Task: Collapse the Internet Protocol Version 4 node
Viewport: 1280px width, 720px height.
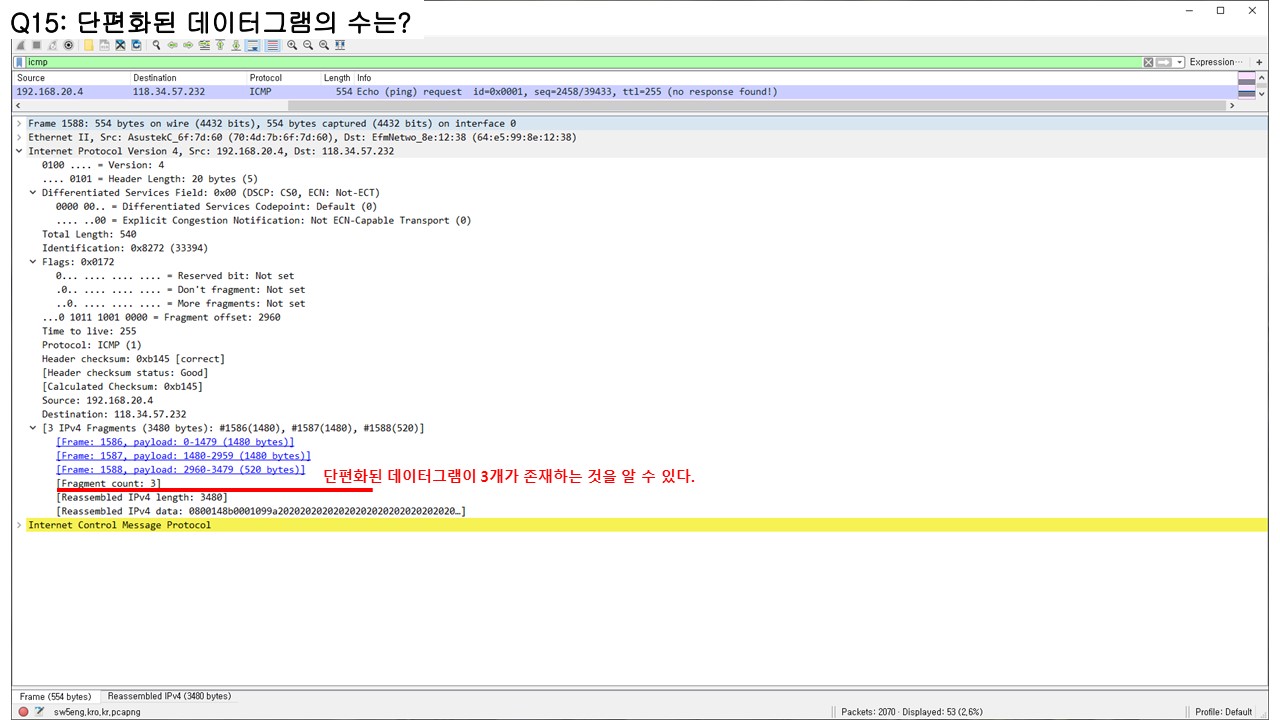Action: [19, 152]
